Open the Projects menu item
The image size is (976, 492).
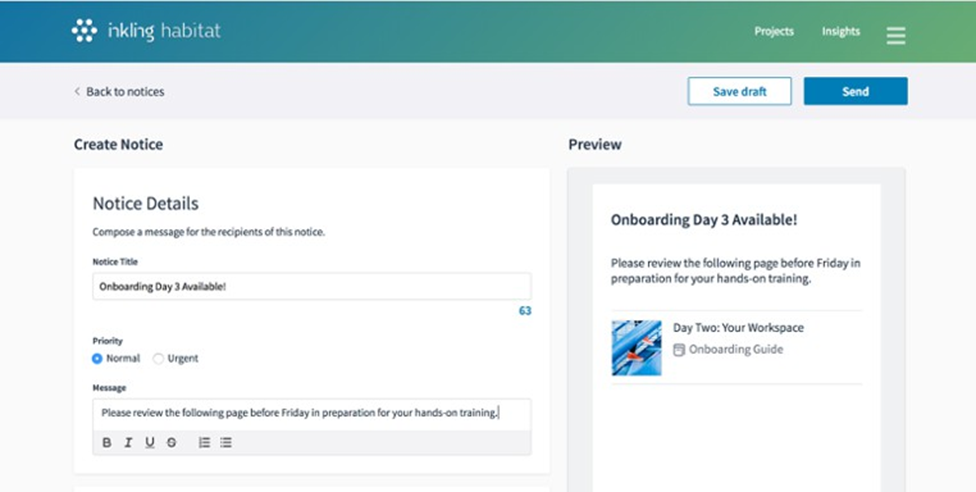(773, 31)
